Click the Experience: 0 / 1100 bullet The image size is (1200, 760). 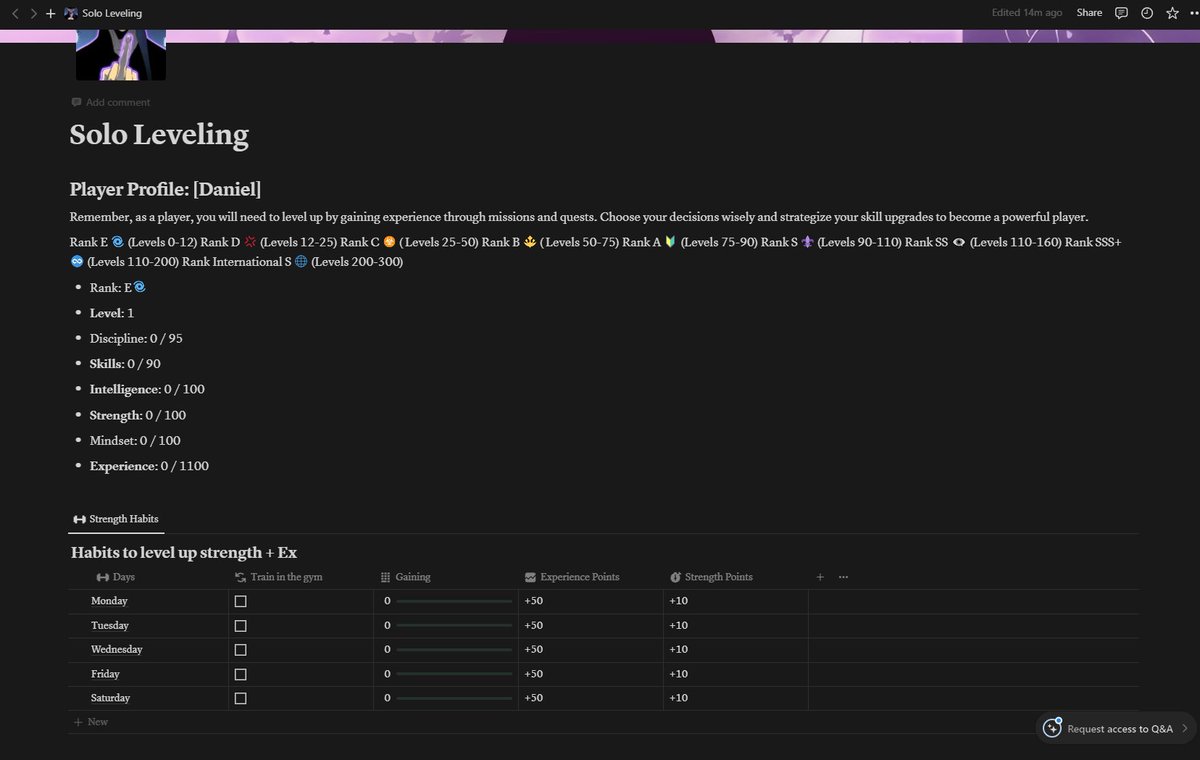(x=149, y=466)
